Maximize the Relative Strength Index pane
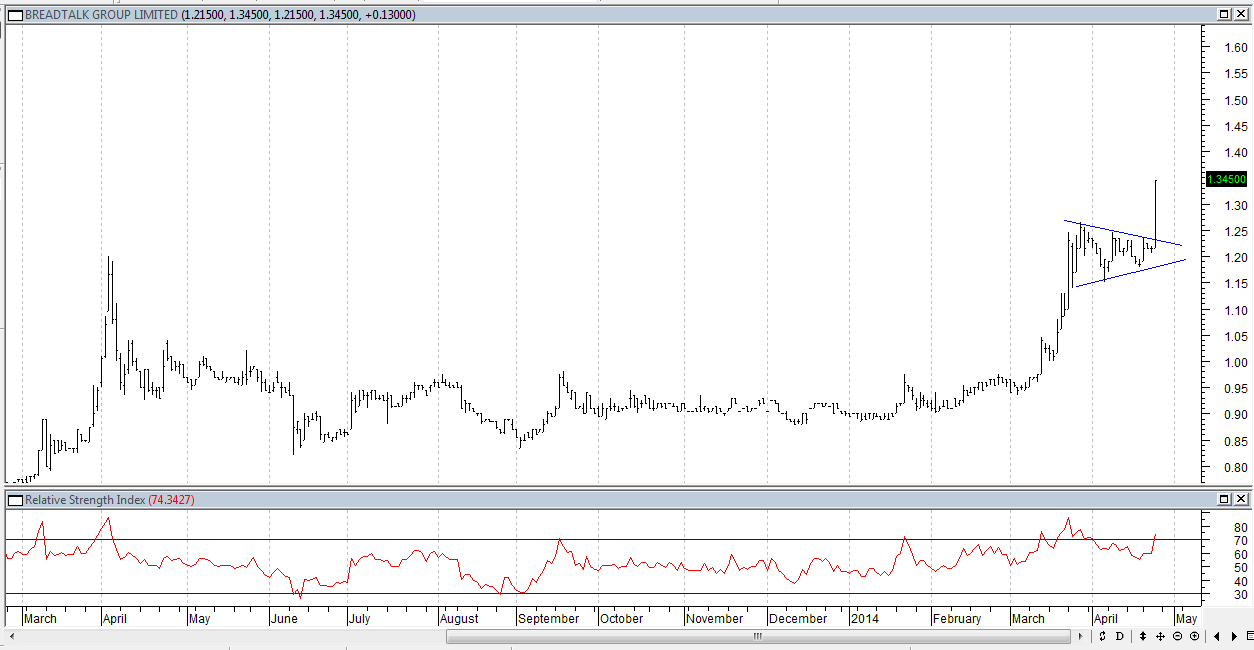 (x=1225, y=499)
